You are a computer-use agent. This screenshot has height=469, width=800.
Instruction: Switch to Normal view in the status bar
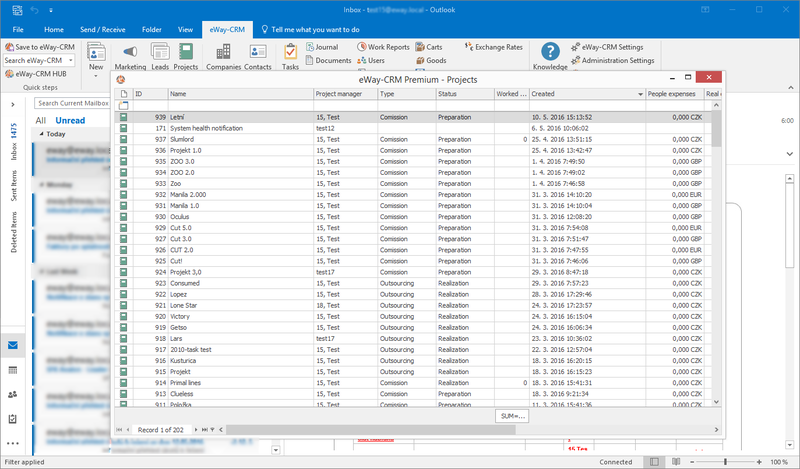point(654,462)
